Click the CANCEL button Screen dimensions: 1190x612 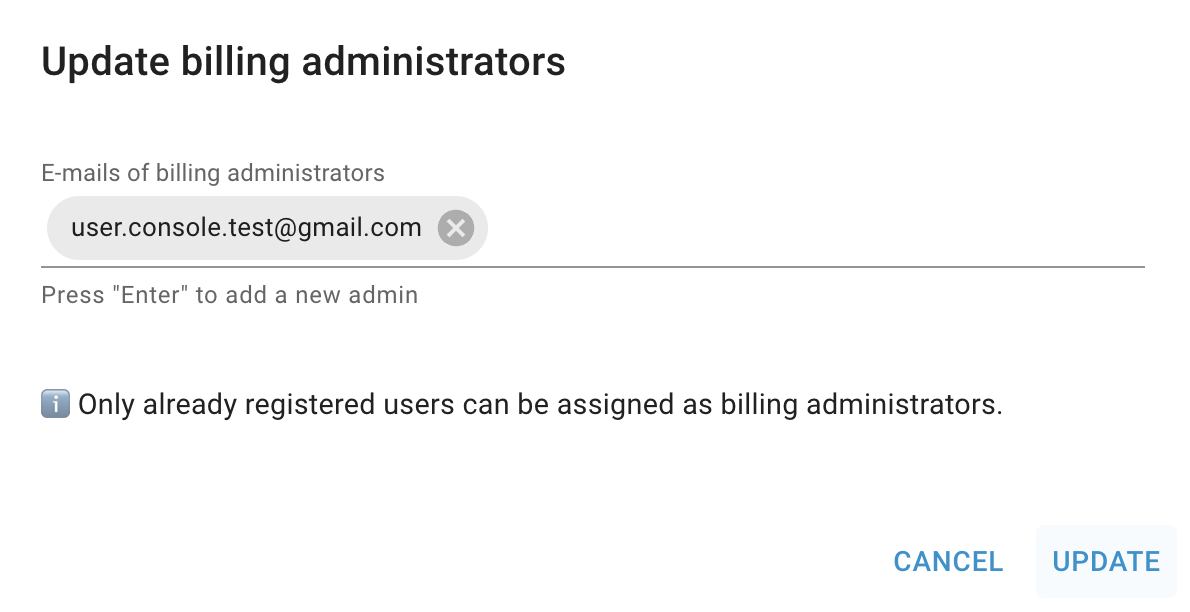[948, 561]
